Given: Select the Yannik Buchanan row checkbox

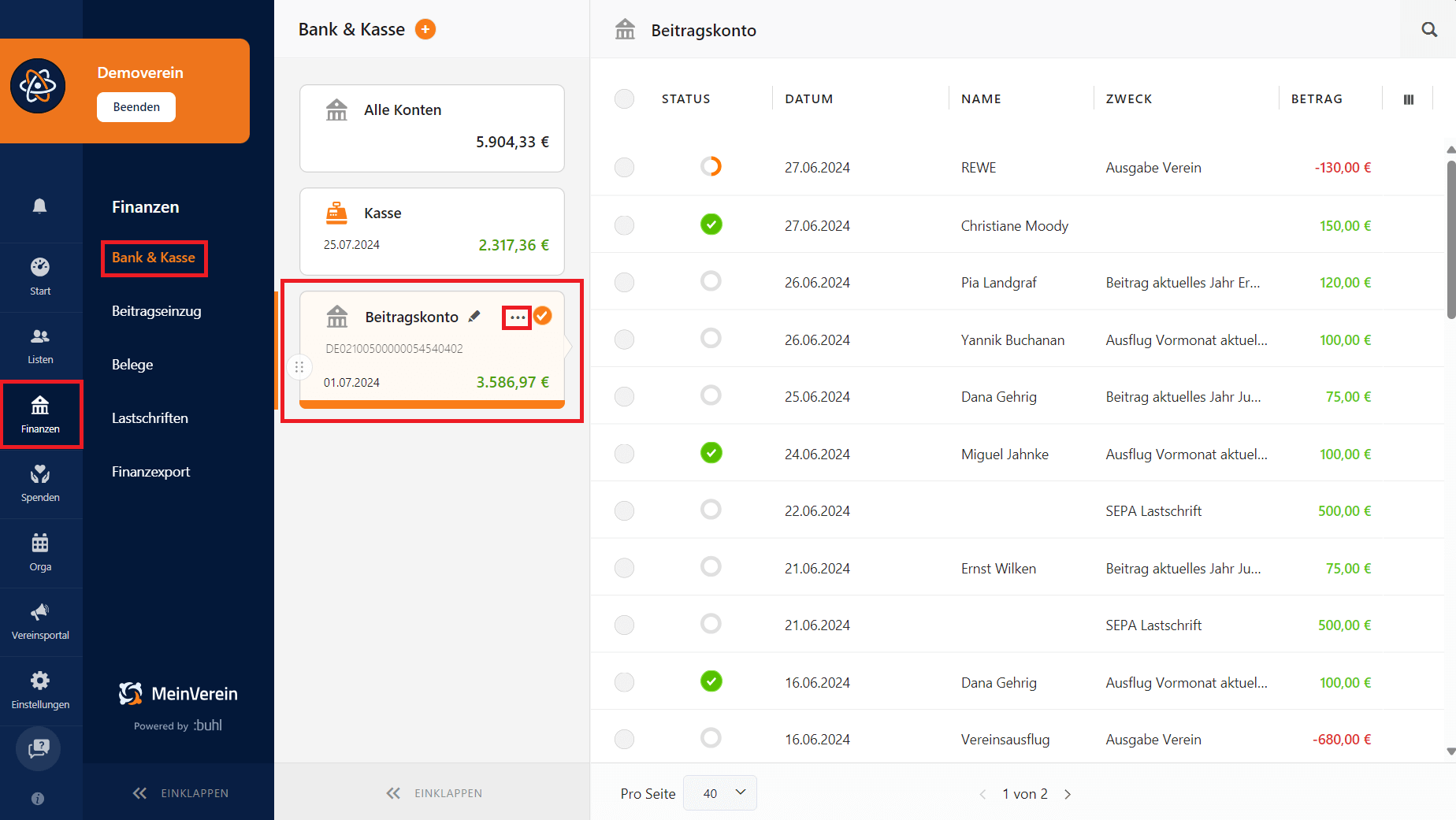Looking at the screenshot, I should coord(624,340).
